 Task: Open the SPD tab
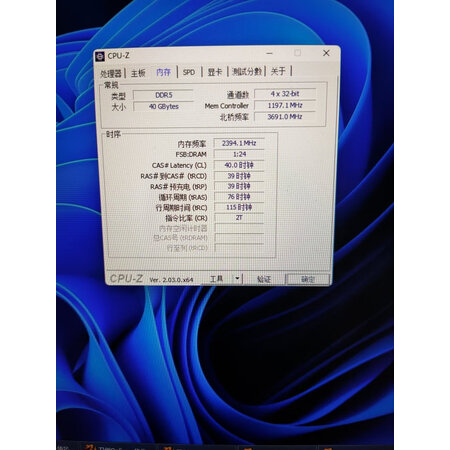click(189, 72)
